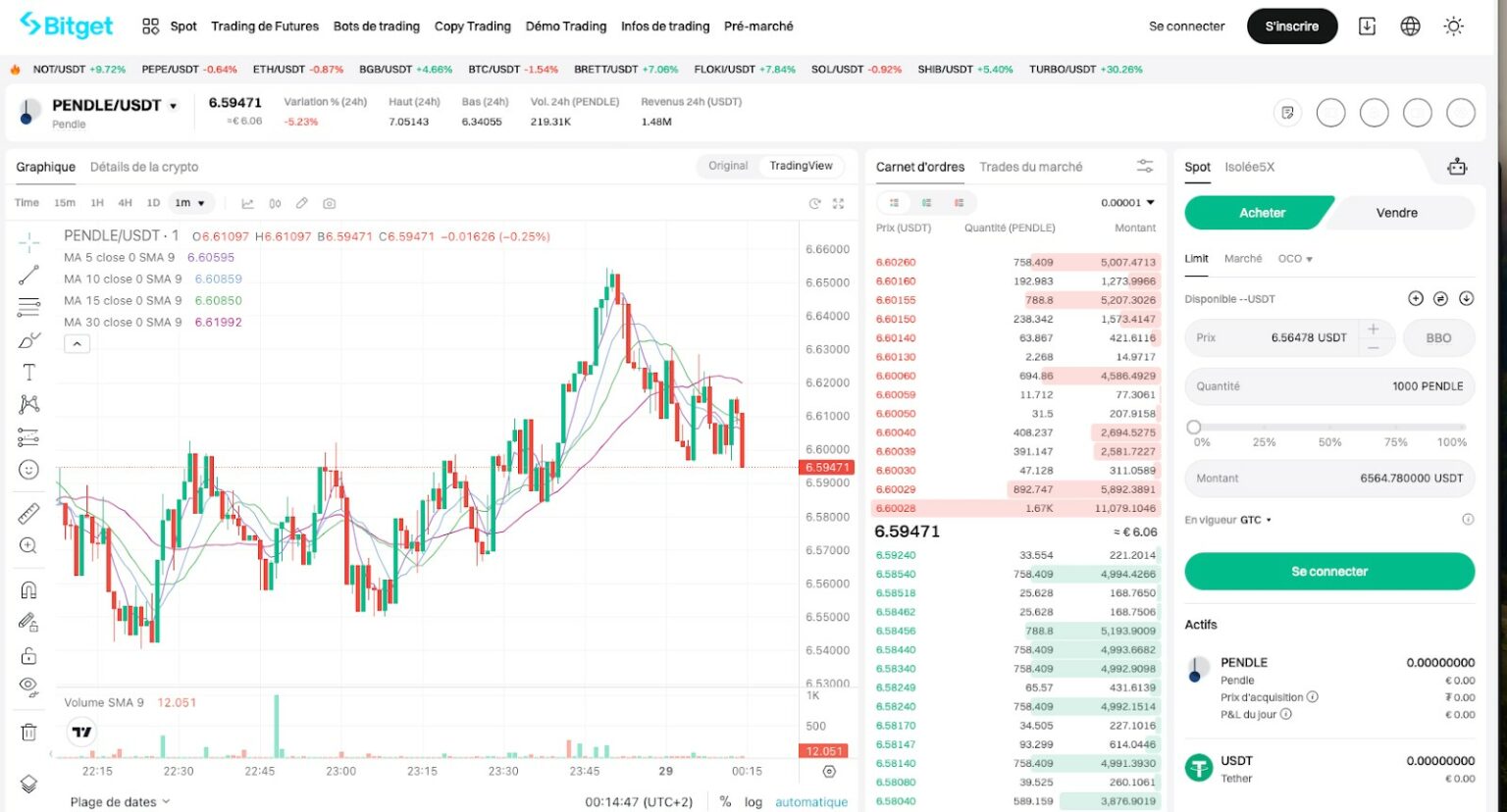Viewport: 1507px width, 812px height.
Task: Open the 1m timeframe dropdown
Action: pos(191,203)
